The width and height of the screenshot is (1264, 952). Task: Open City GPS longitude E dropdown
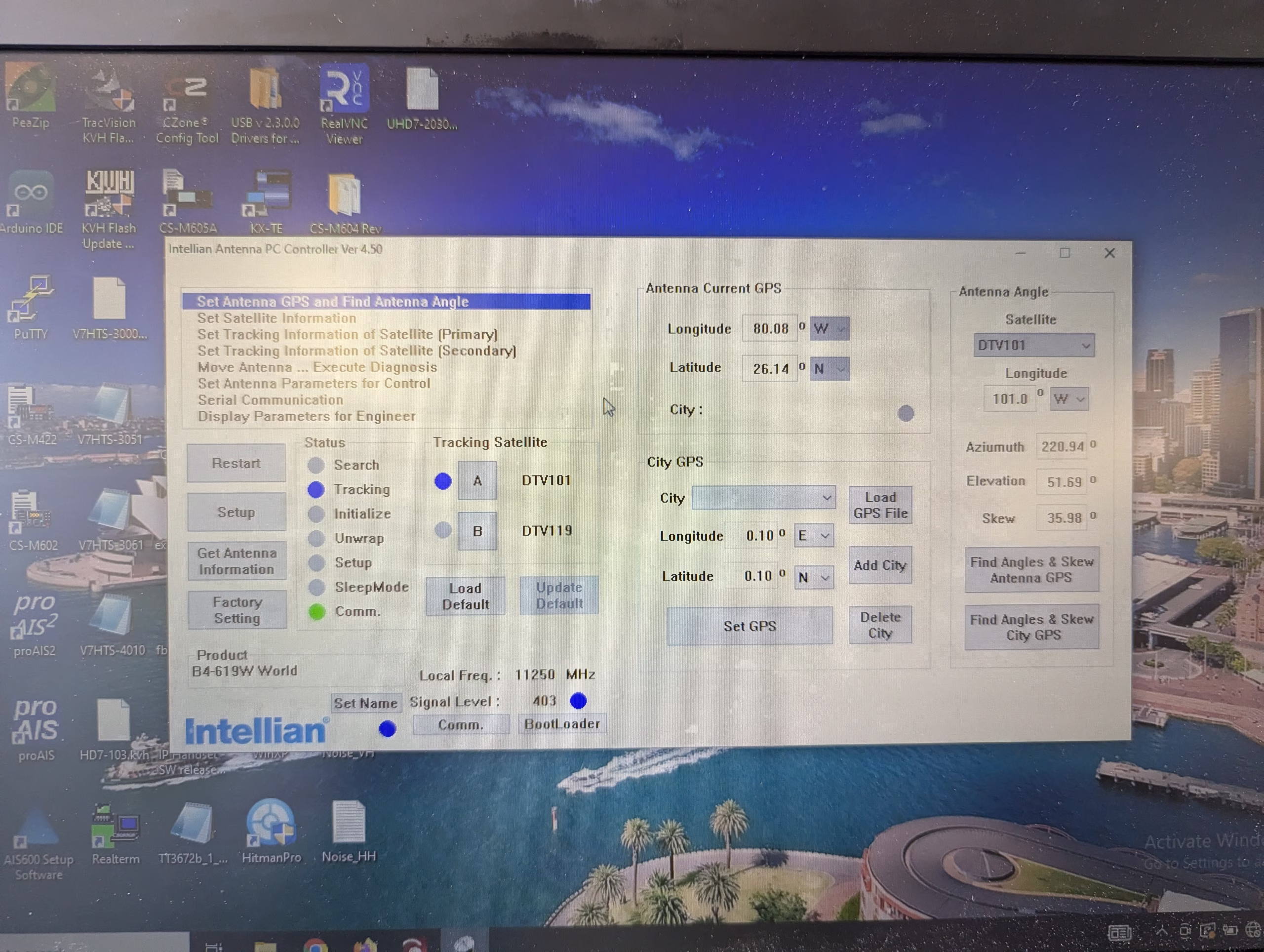tap(813, 535)
